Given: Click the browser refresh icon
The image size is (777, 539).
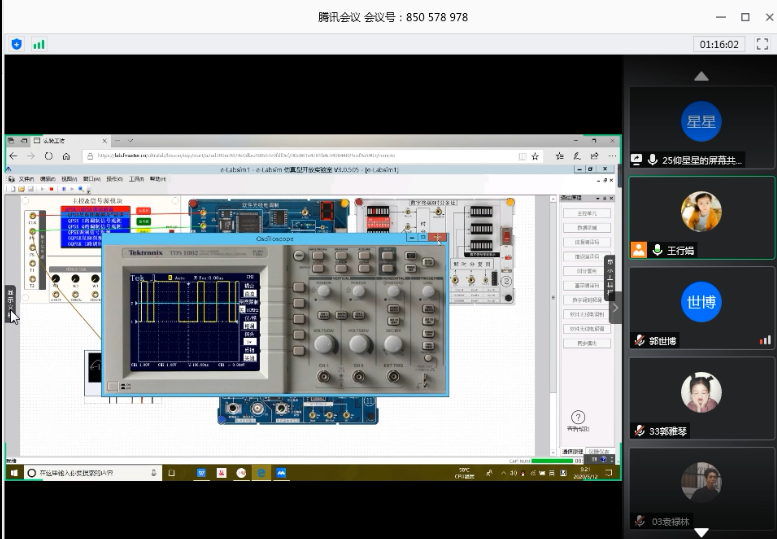Looking at the screenshot, I should 48,156.
